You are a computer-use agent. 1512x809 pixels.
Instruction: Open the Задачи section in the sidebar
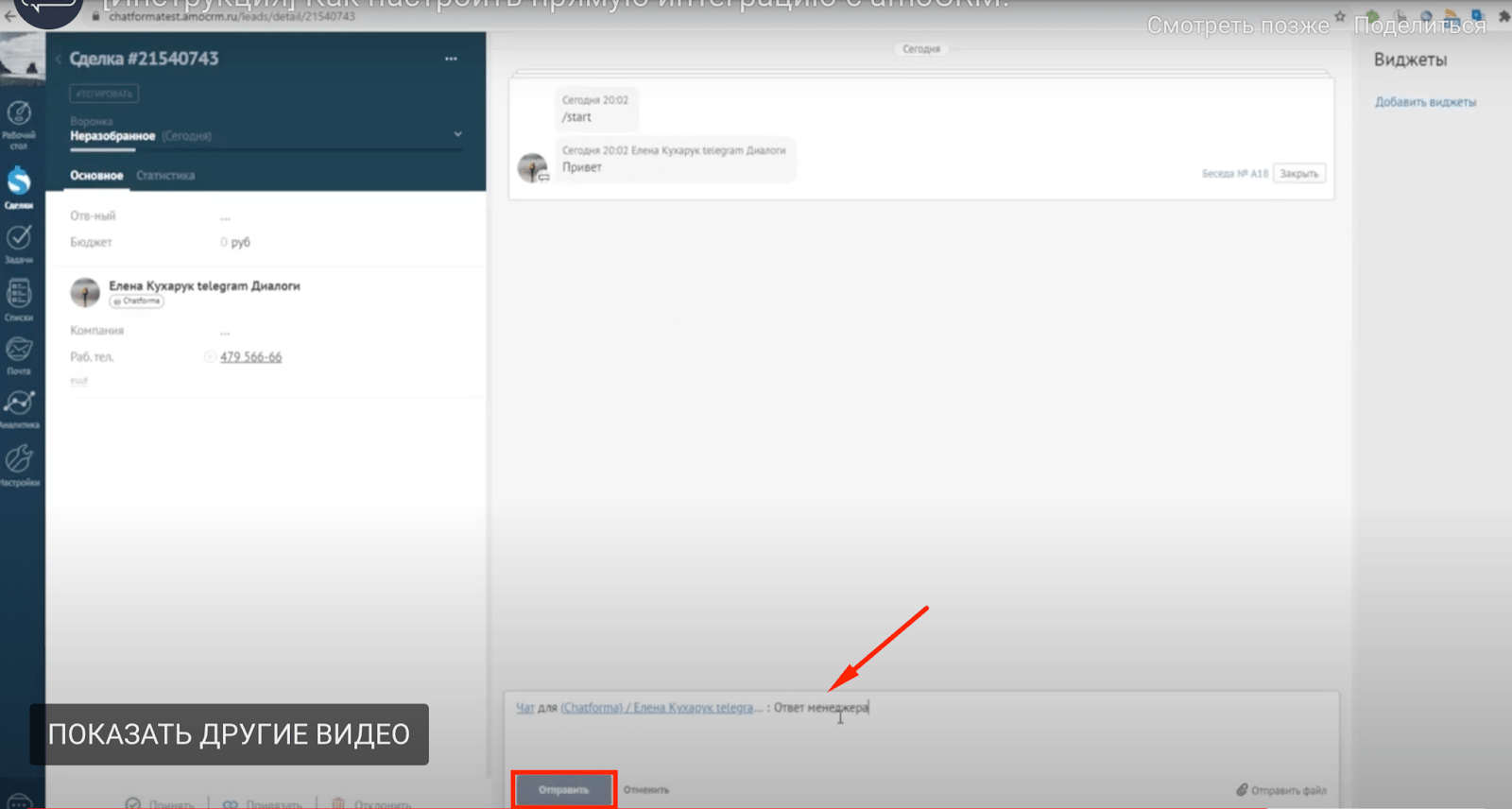[19, 243]
